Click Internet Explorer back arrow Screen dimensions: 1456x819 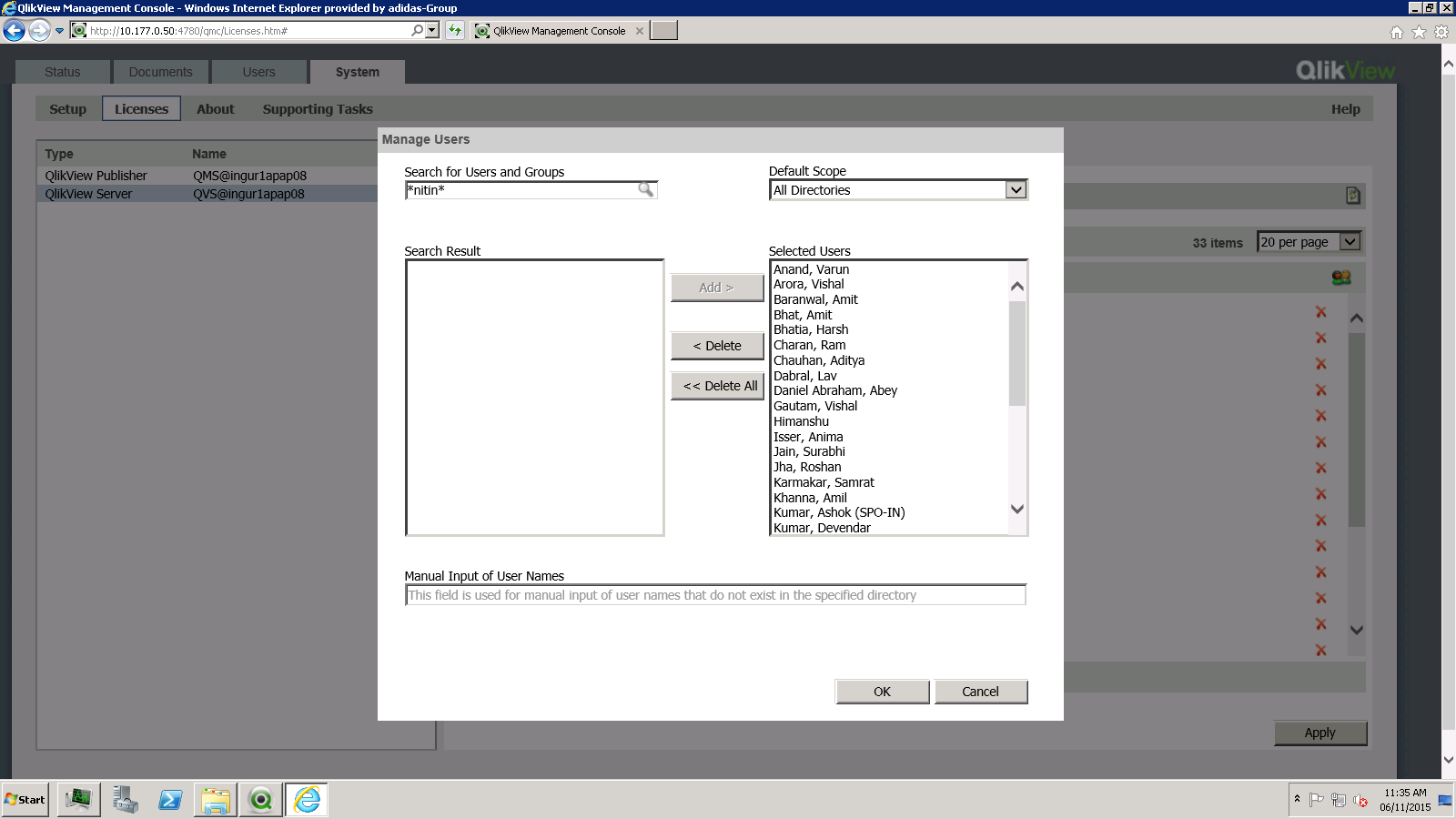pyautogui.click(x=14, y=31)
